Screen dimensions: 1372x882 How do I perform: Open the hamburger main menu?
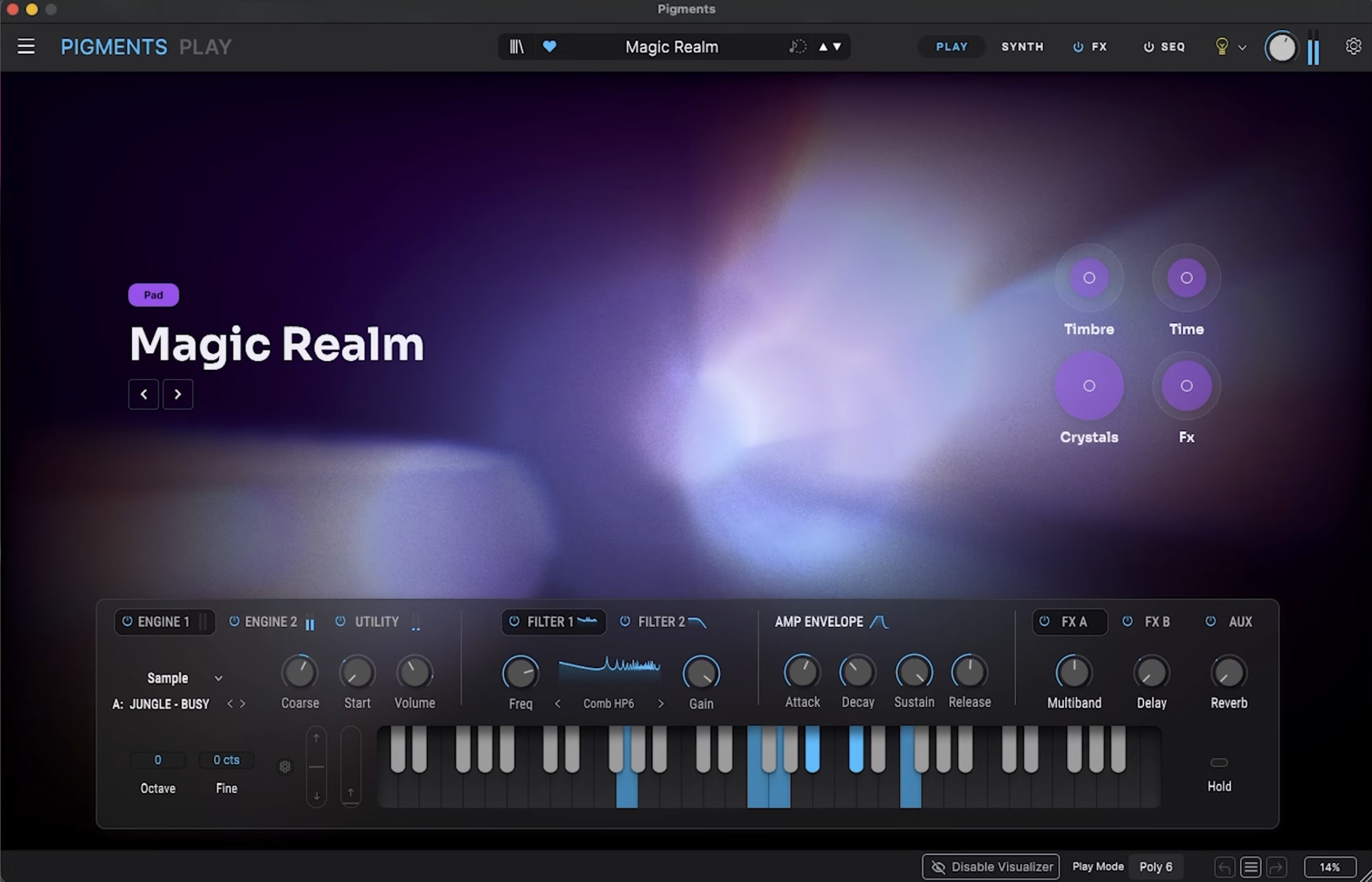click(26, 47)
